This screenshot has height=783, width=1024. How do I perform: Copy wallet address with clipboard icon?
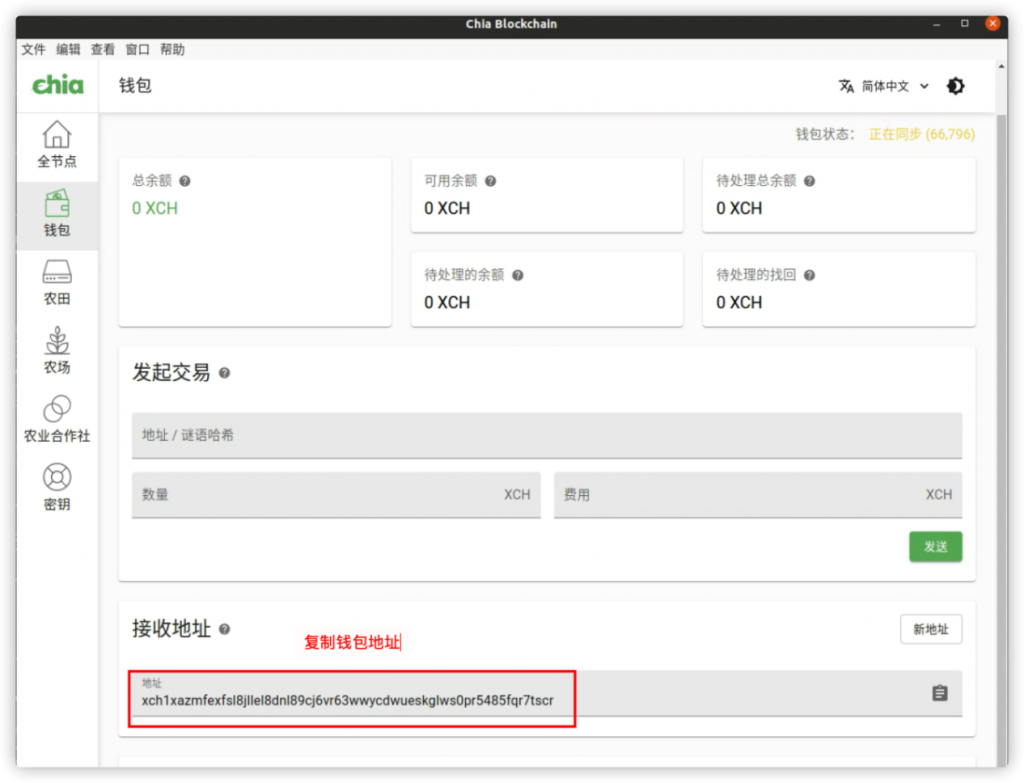pyautogui.click(x=939, y=693)
